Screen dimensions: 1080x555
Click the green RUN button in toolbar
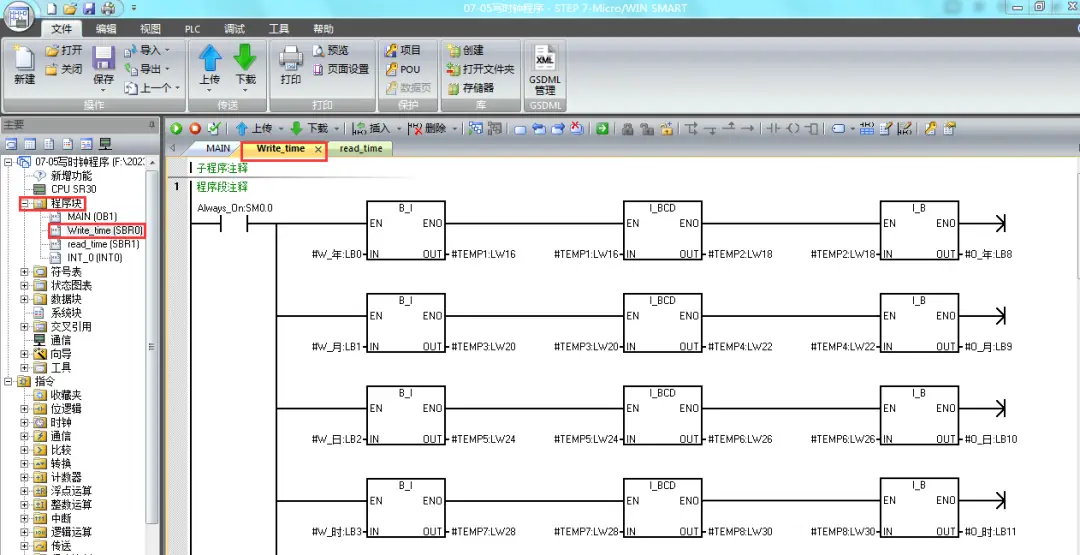177,128
